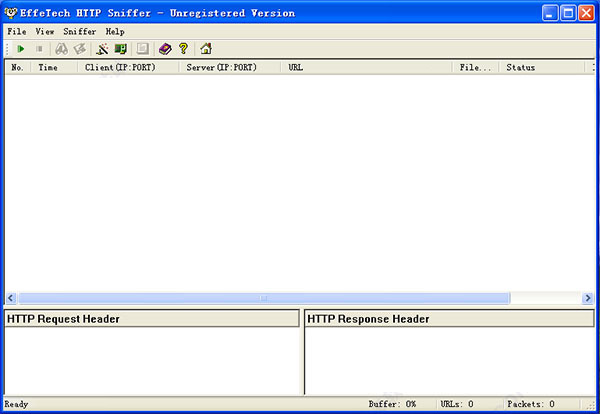Click the URLs: 0 status entry
Viewport: 600px width, 414px height.
coord(457,404)
